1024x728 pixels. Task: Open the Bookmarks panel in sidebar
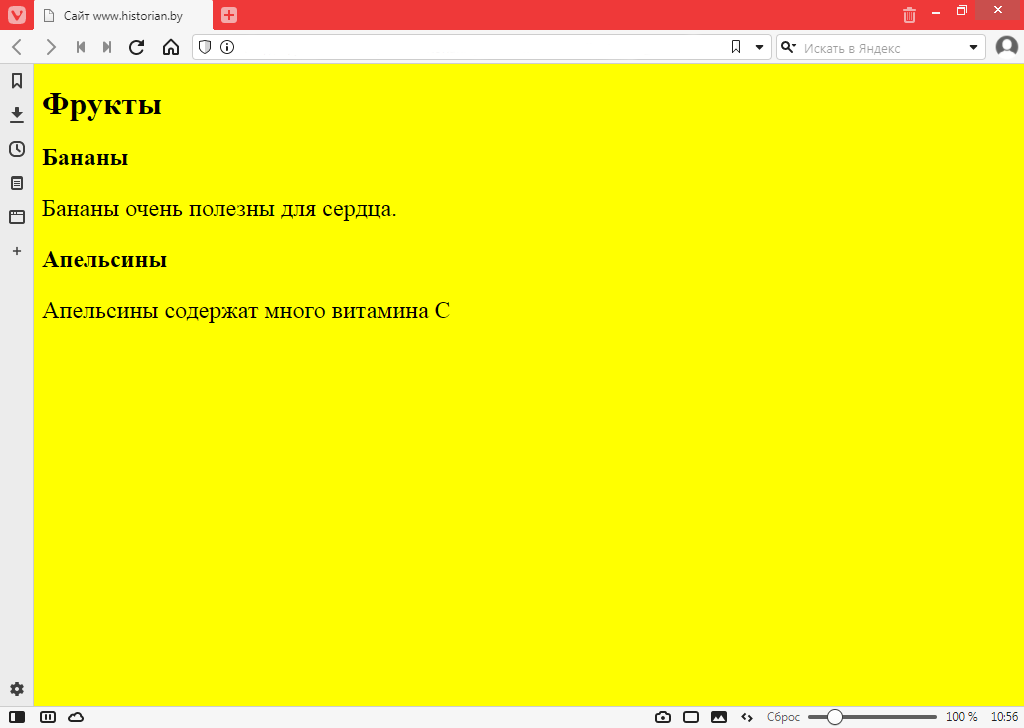tap(17, 81)
